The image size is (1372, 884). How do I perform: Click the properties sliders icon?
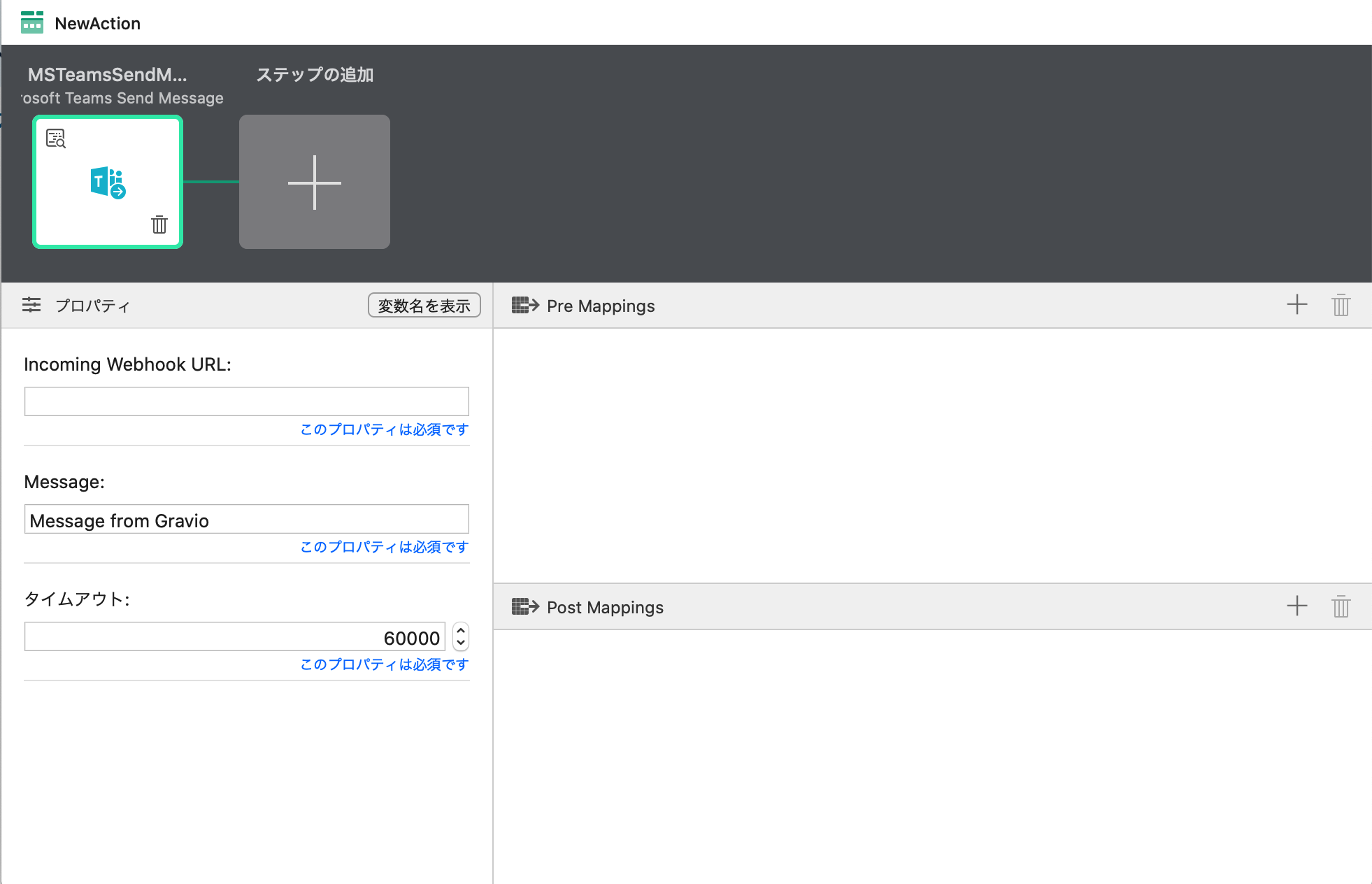pyautogui.click(x=31, y=305)
